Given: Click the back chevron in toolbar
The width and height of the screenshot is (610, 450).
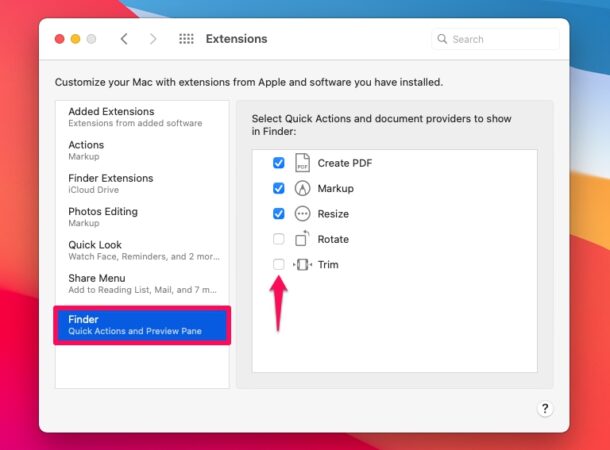Looking at the screenshot, I should (x=124, y=39).
